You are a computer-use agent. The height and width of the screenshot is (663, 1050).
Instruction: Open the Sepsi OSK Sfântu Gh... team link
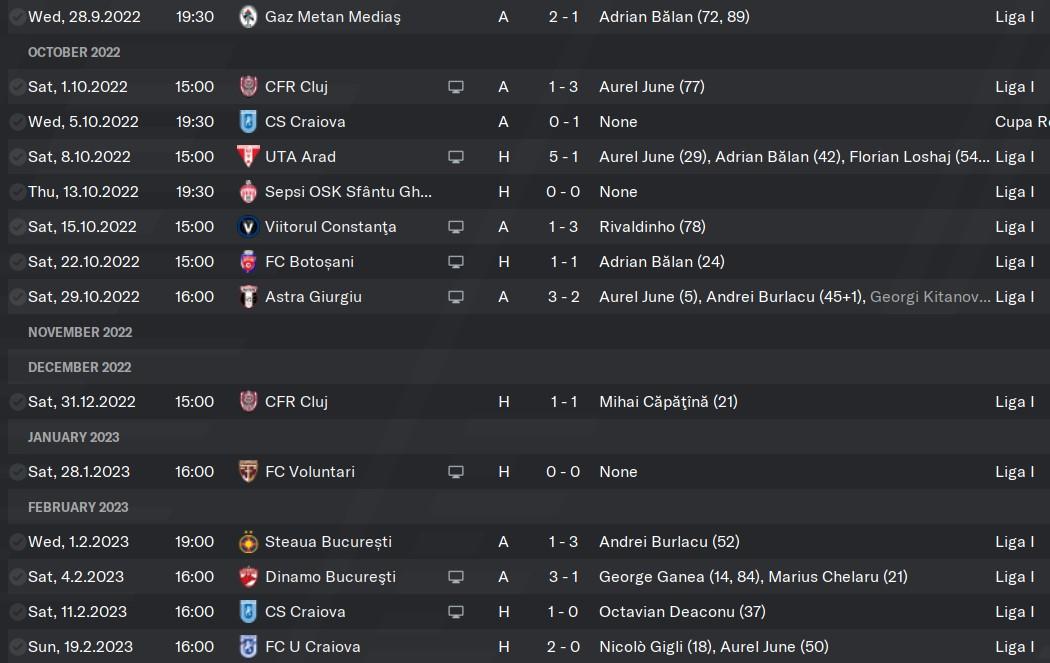(348, 192)
